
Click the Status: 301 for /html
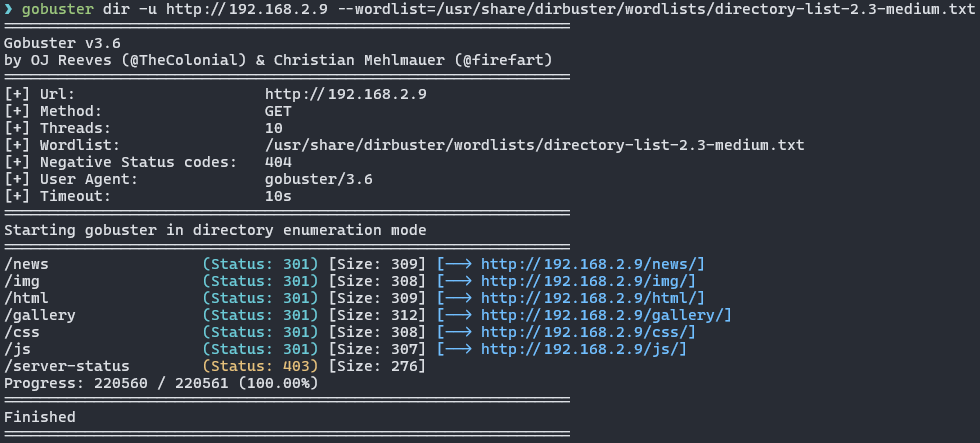(x=261, y=298)
